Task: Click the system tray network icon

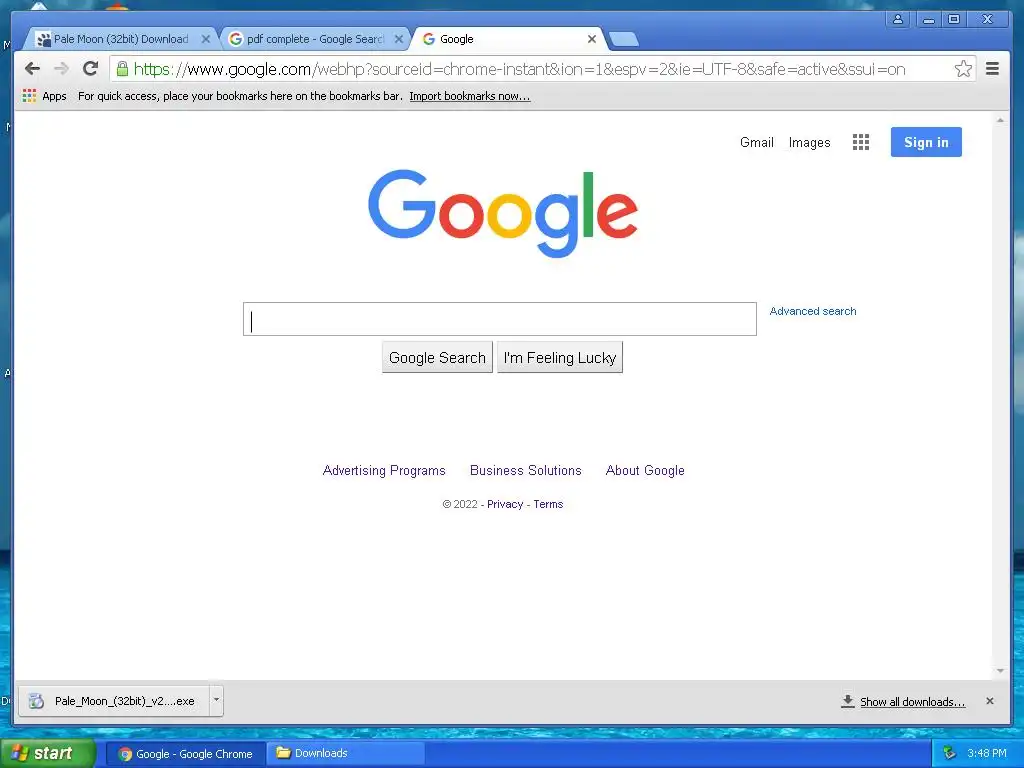Action: 950,753
